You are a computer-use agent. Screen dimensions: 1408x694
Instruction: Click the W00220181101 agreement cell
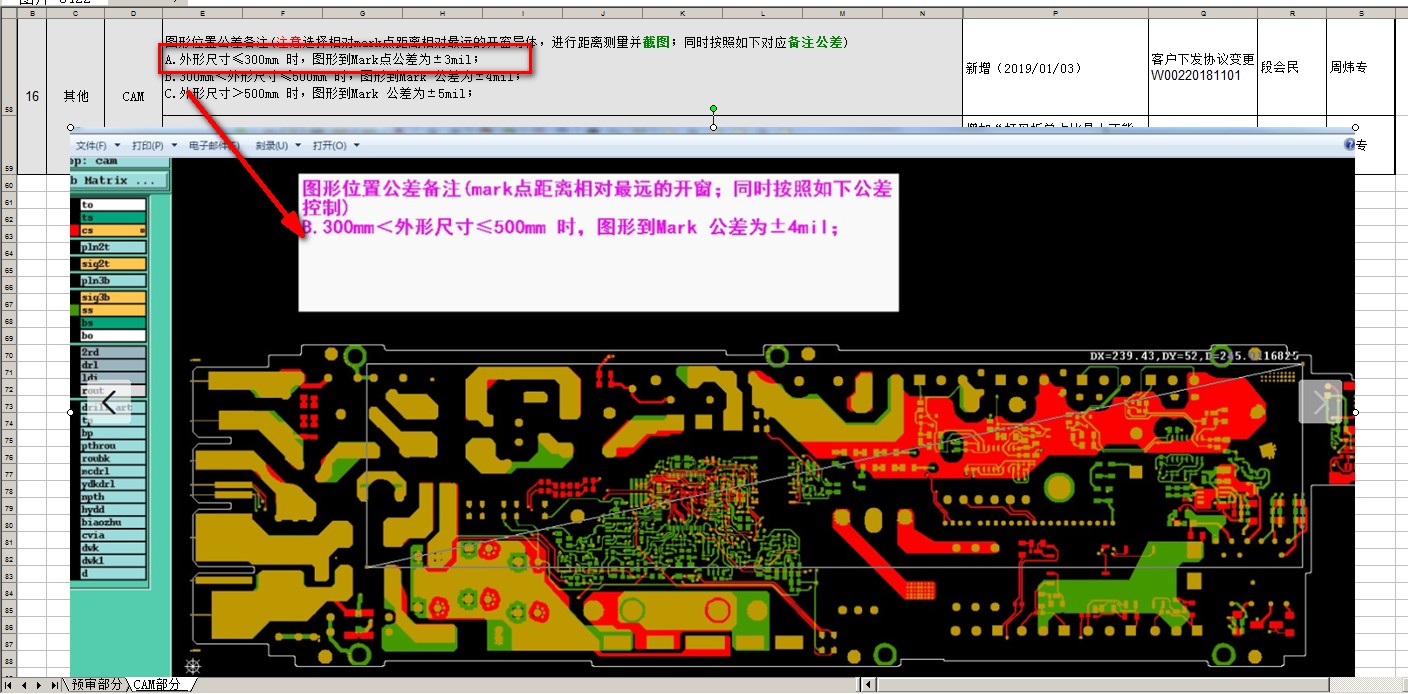pyautogui.click(x=1203, y=68)
